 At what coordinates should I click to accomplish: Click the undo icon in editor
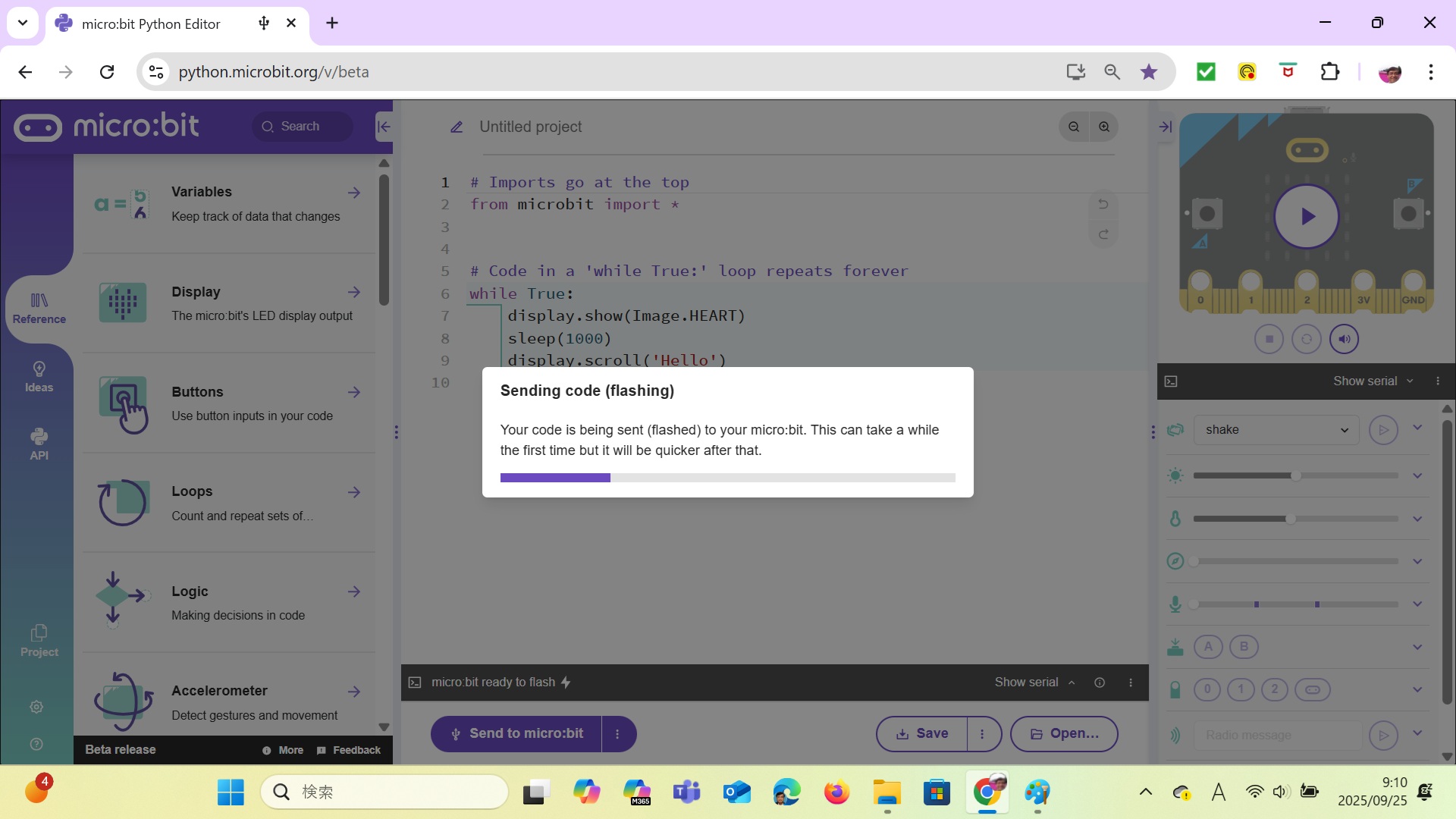1103,204
